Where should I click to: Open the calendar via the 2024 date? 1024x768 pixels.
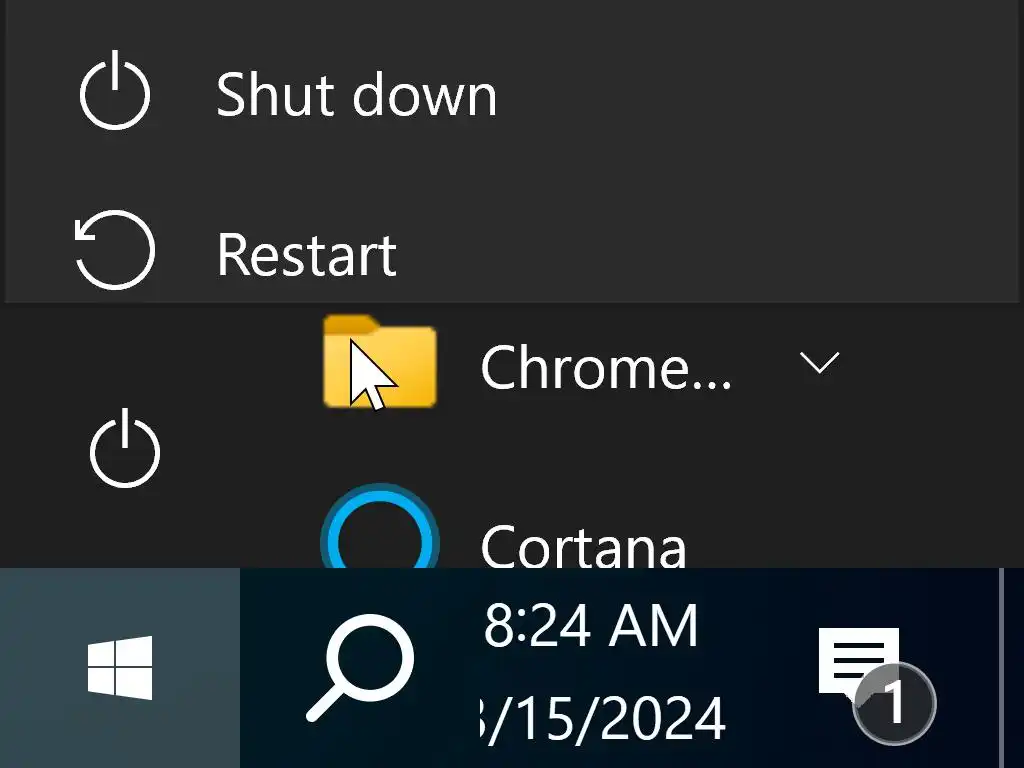click(604, 718)
